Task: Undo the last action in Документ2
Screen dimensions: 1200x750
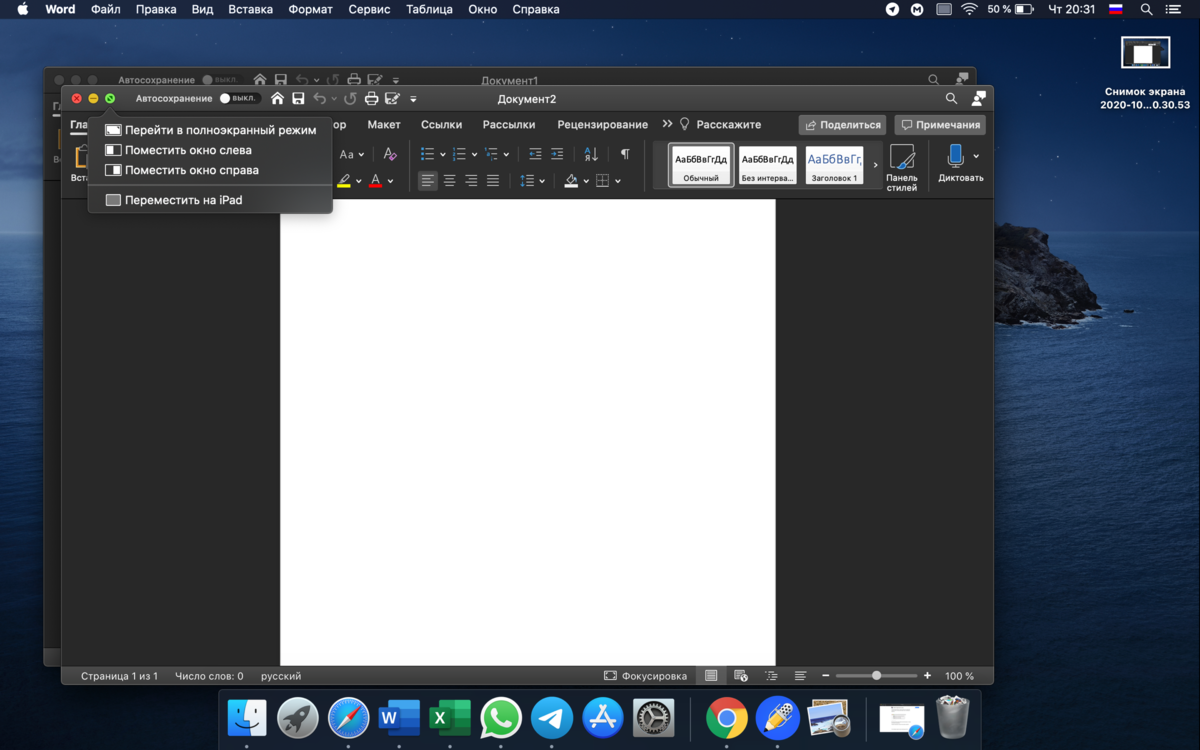Action: tap(319, 99)
